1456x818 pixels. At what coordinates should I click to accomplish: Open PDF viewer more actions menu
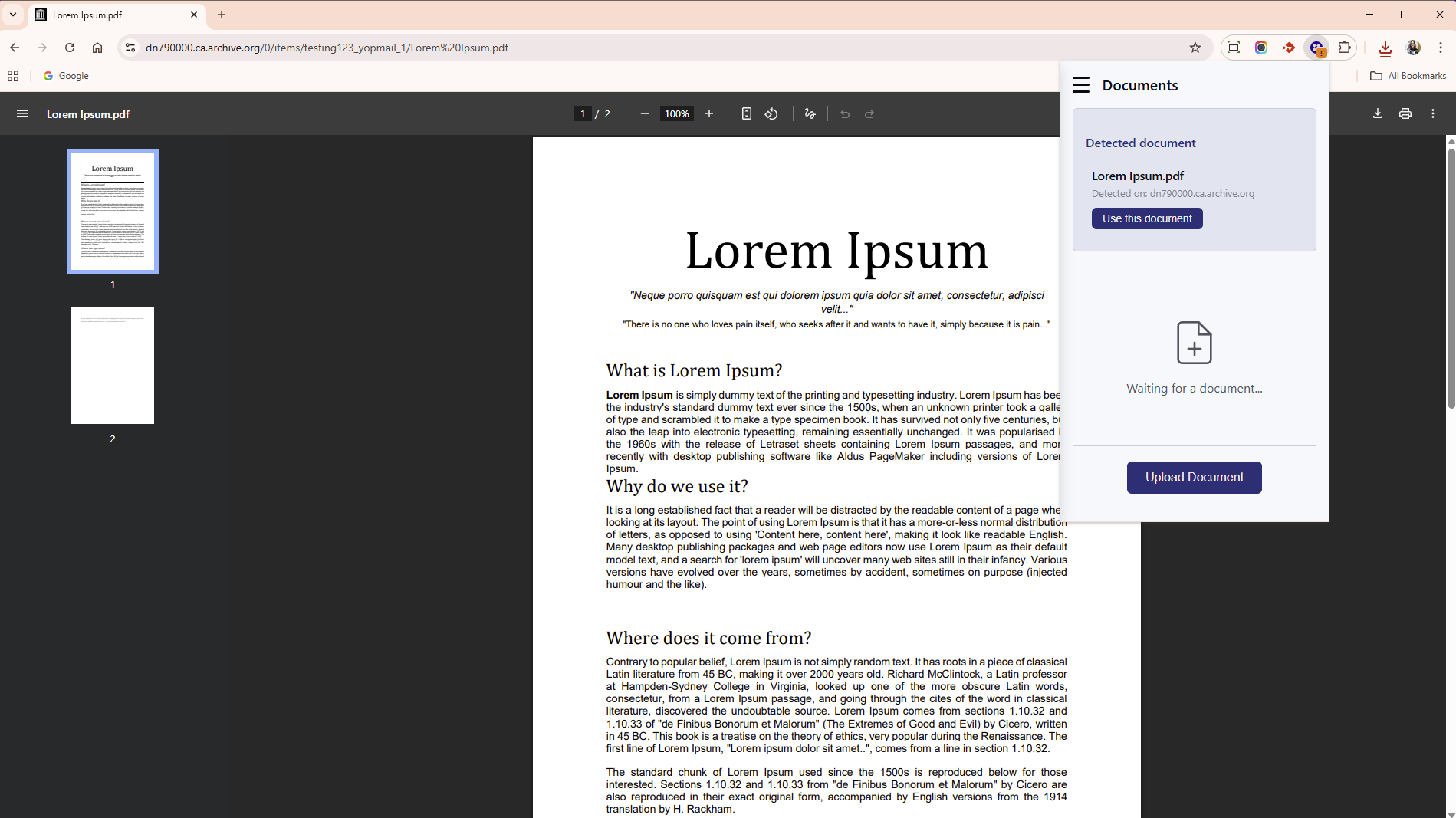1432,114
